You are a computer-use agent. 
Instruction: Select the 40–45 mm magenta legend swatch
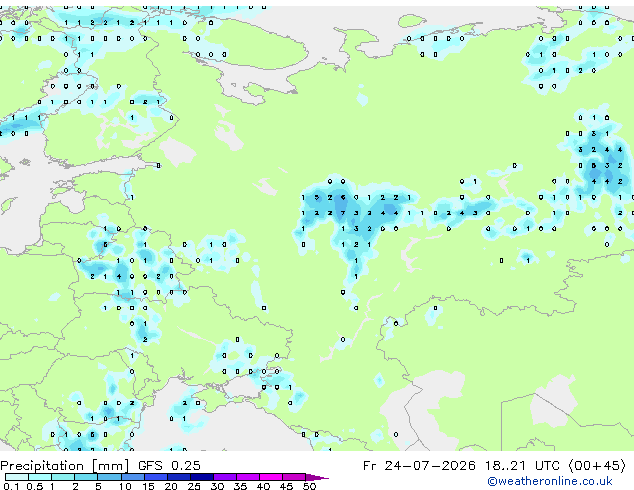coord(270,477)
